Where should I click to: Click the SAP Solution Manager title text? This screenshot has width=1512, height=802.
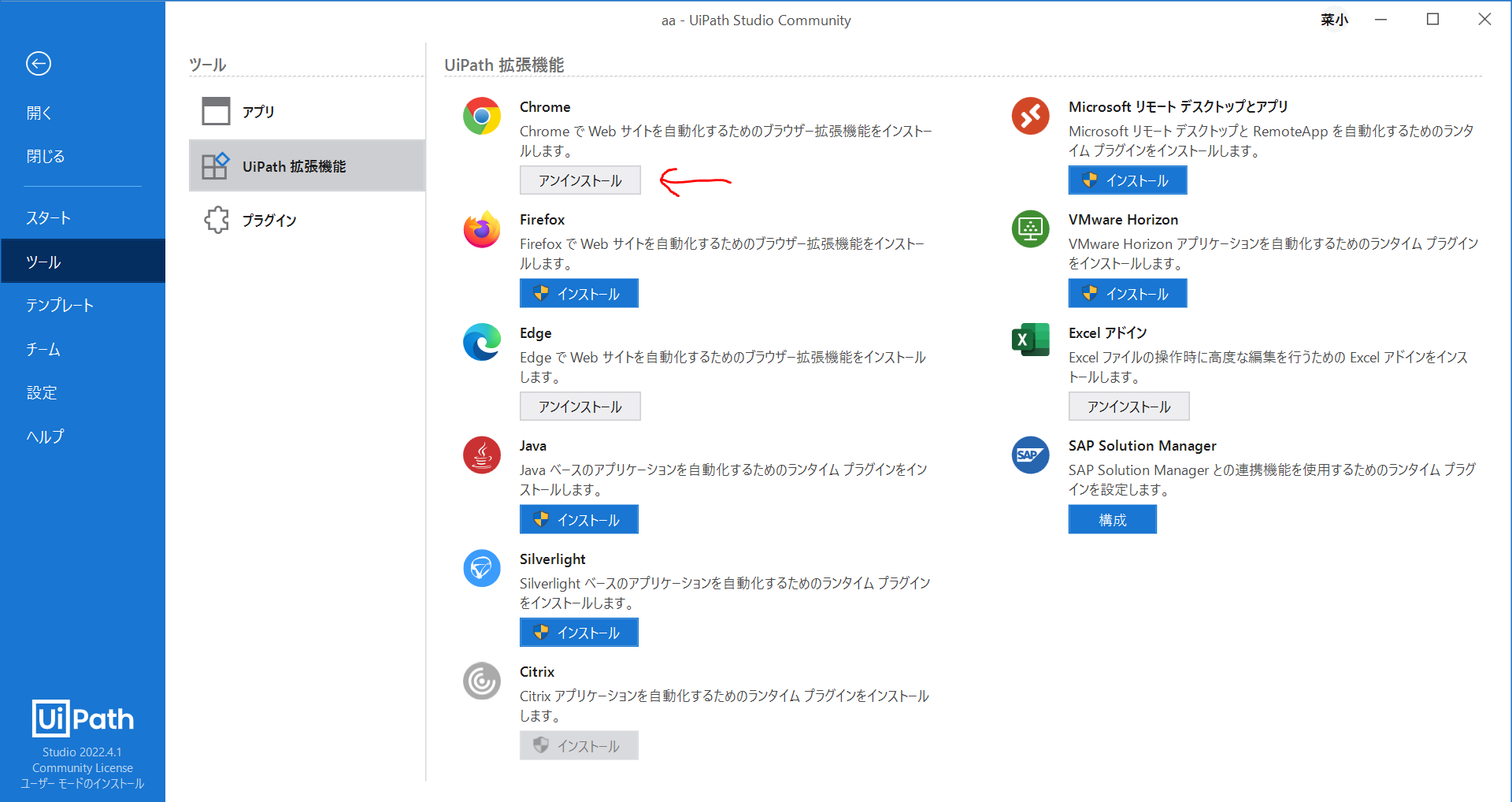point(1143,446)
